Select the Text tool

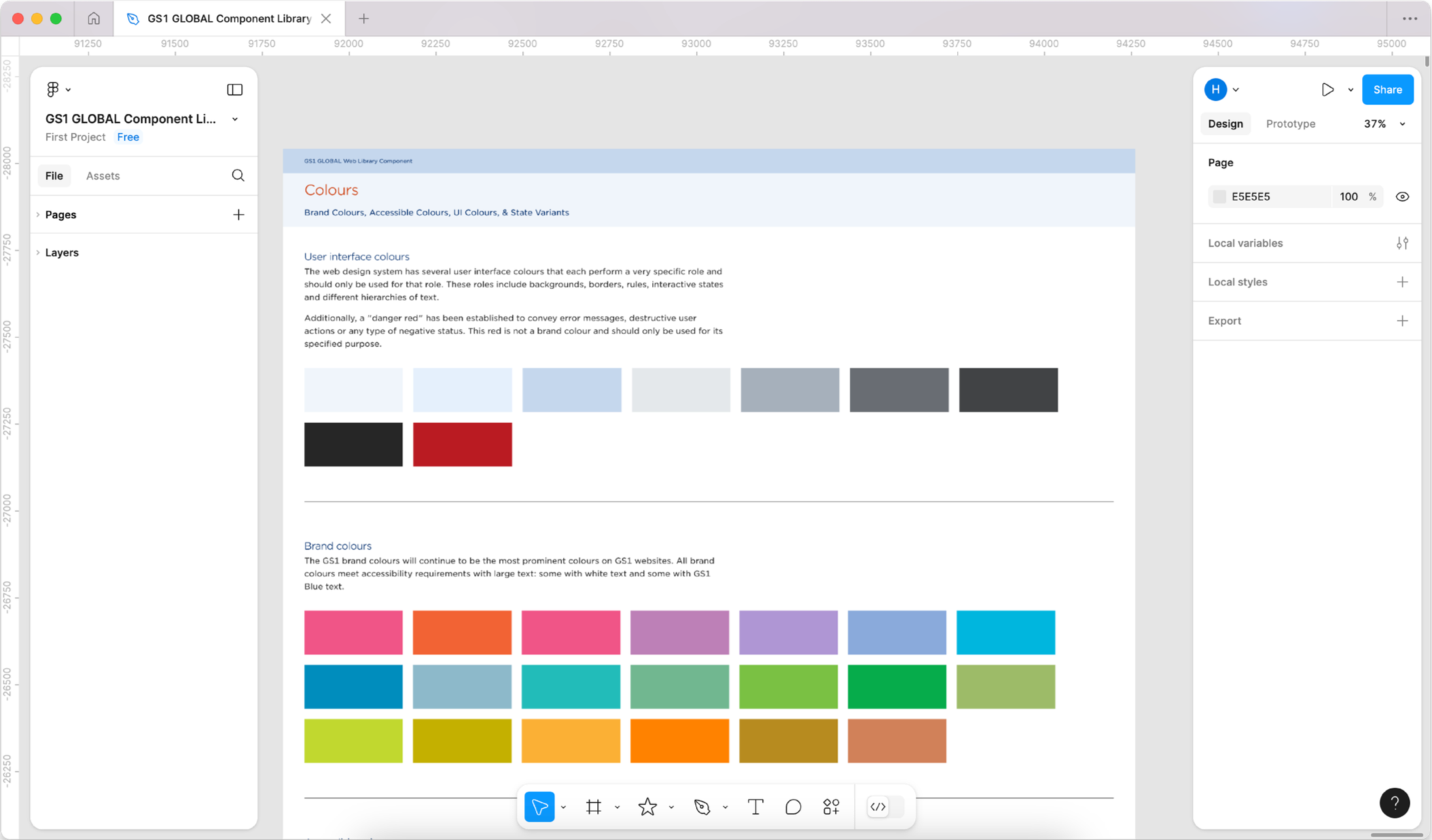(x=755, y=807)
